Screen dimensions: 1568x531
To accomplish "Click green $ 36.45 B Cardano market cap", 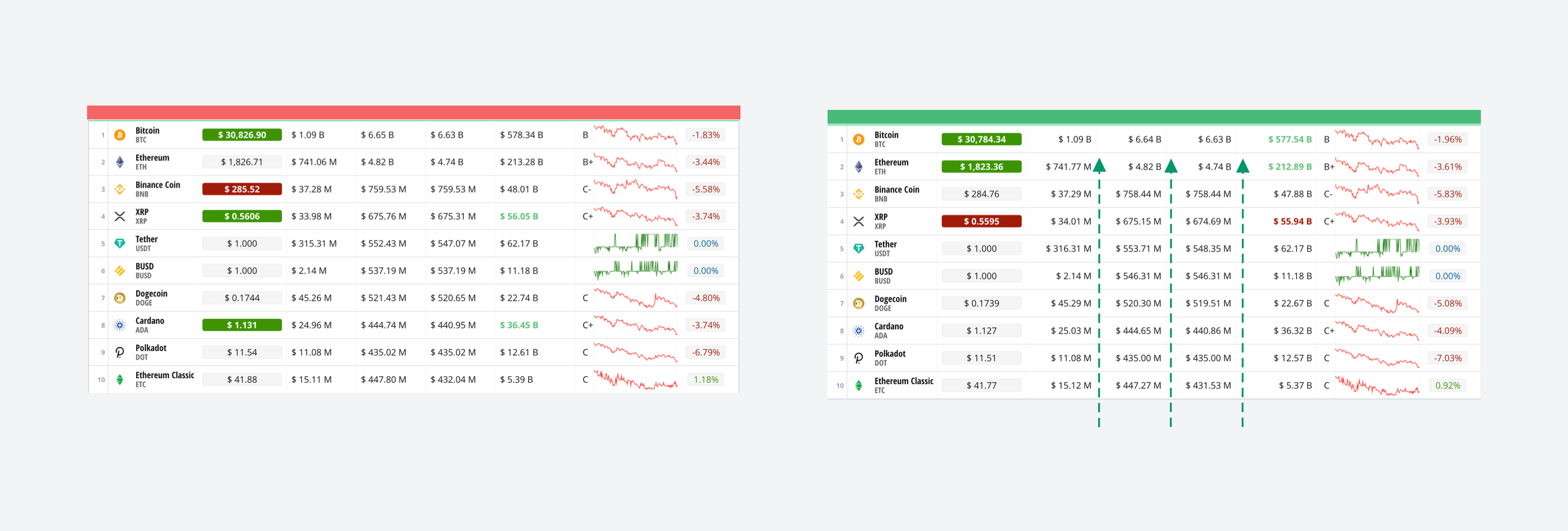I will (519, 325).
